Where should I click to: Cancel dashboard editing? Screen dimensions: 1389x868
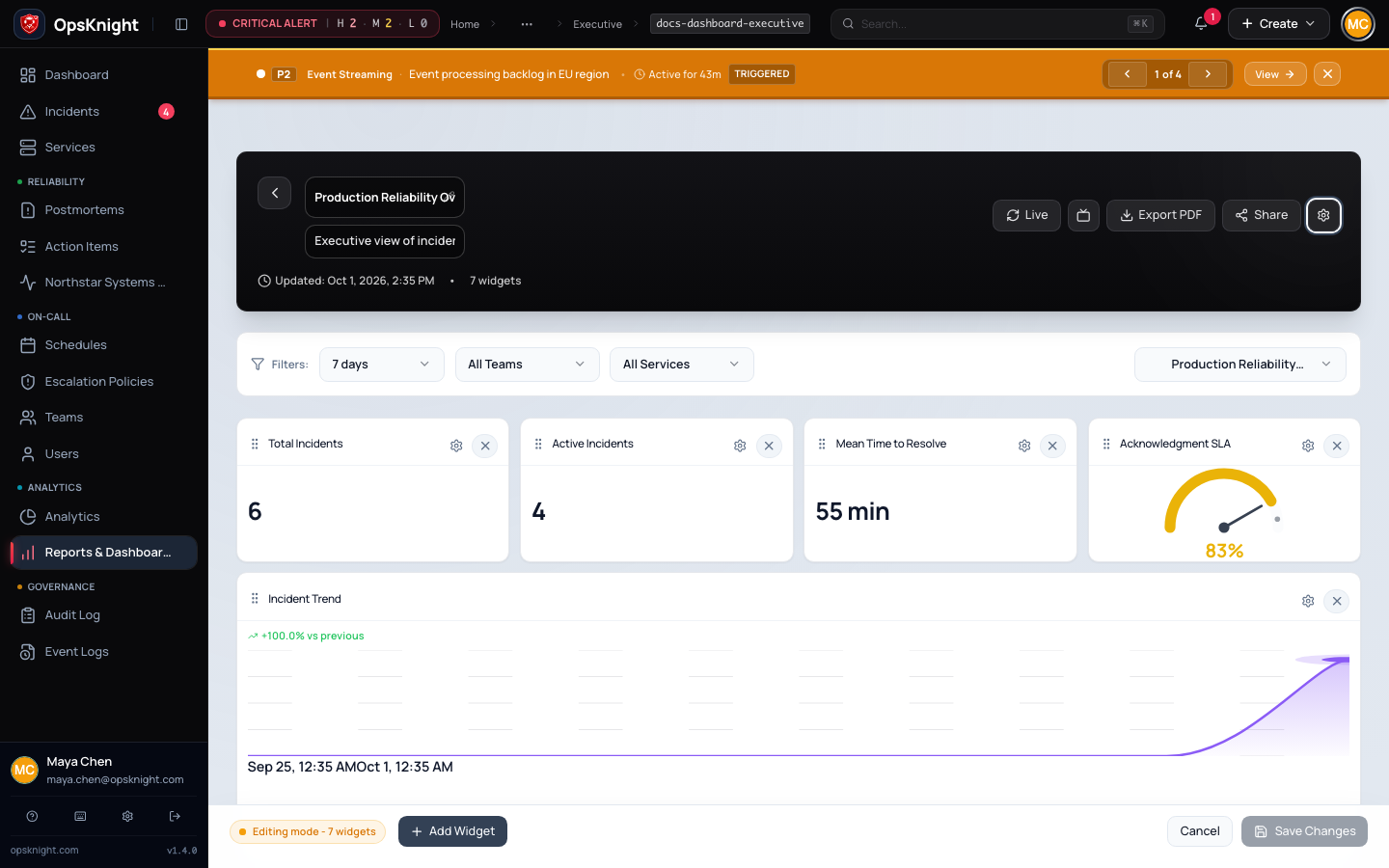pos(1200,831)
